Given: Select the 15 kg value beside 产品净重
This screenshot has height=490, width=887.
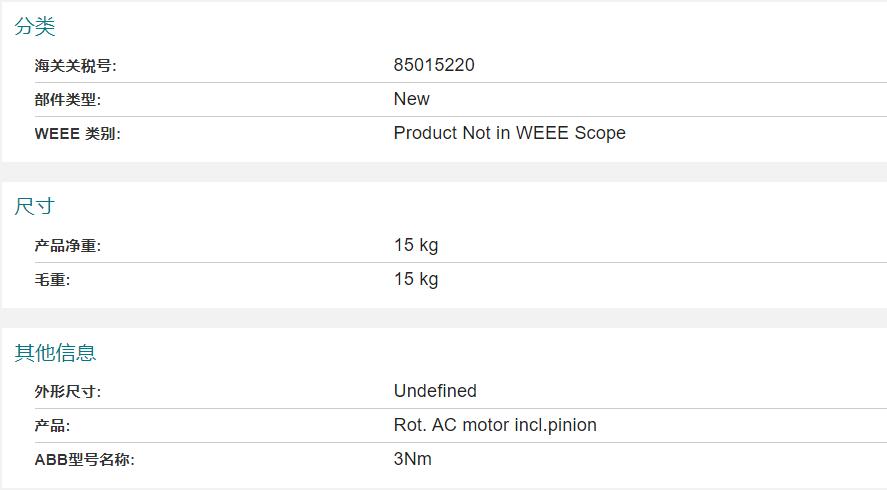Looking at the screenshot, I should [416, 245].
